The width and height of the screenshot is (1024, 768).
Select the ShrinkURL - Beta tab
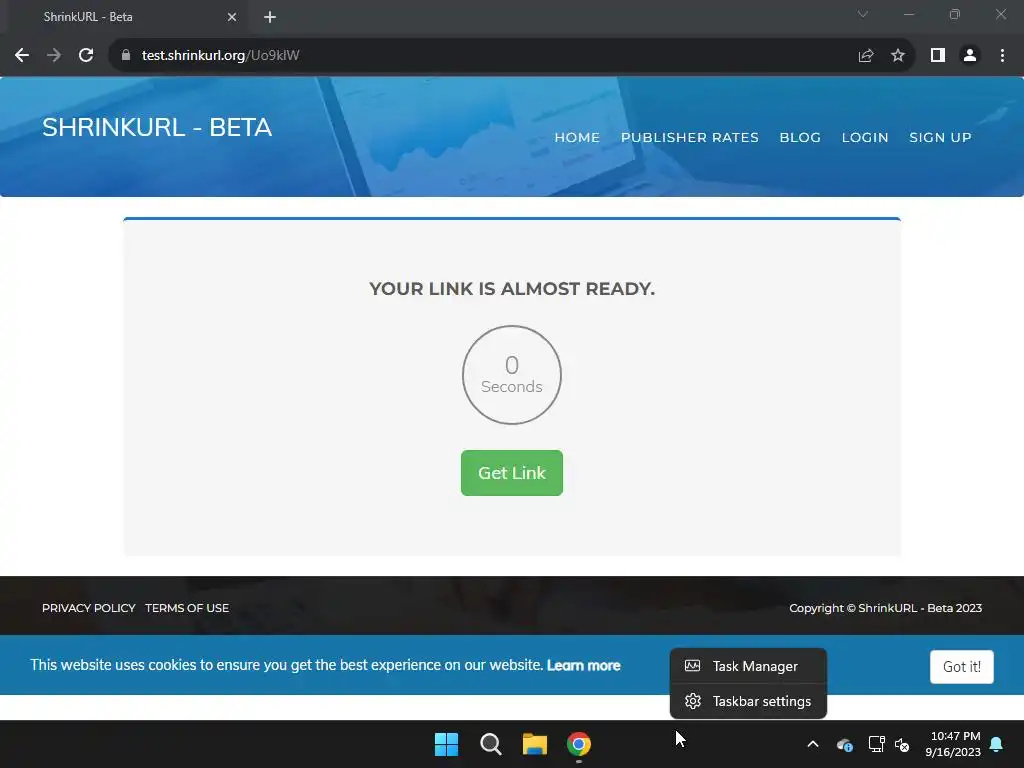[129, 17]
